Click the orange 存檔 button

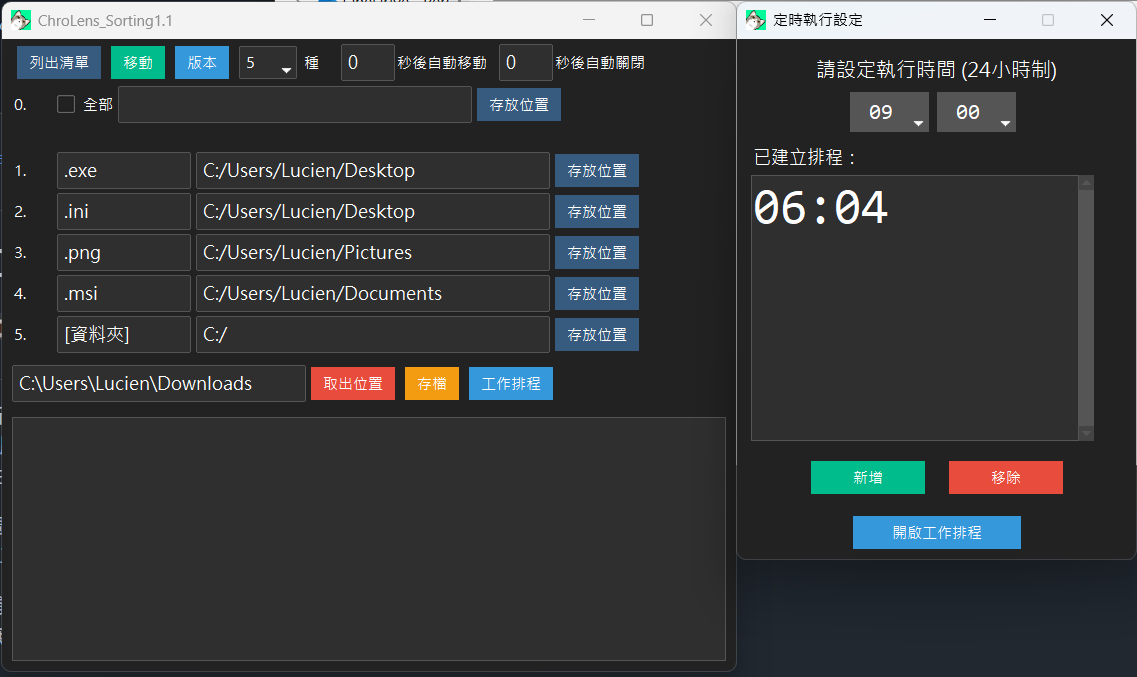432,383
